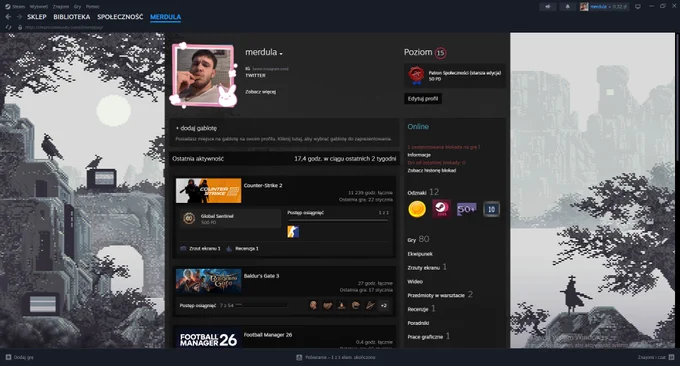Open the Odznaki 12 link
The width and height of the screenshot is (680, 366).
(x=423, y=192)
